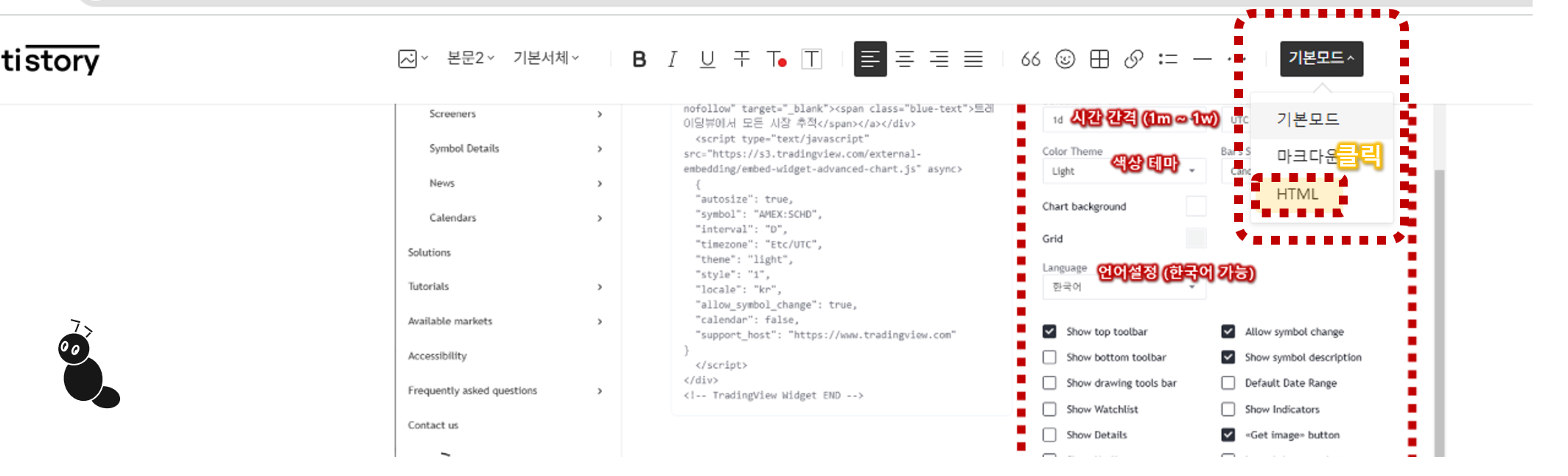Toggle underline formatting

(707, 59)
